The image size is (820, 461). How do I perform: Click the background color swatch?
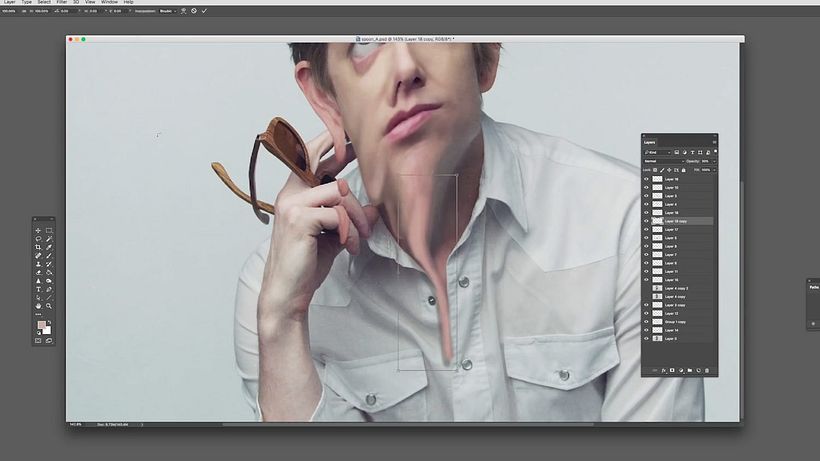coord(48,331)
